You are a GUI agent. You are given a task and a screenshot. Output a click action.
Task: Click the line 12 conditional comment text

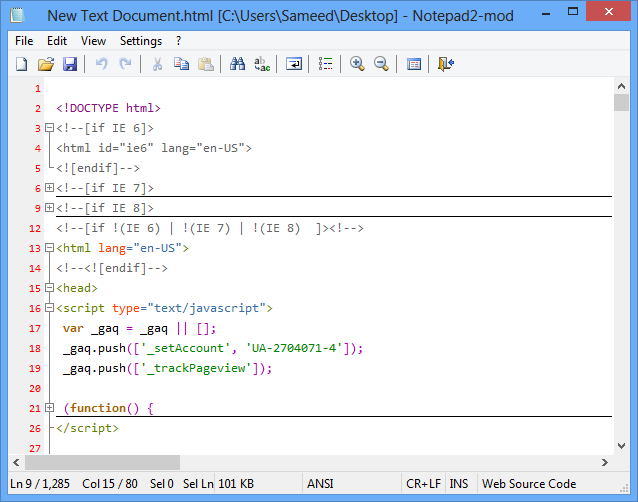(x=210, y=228)
